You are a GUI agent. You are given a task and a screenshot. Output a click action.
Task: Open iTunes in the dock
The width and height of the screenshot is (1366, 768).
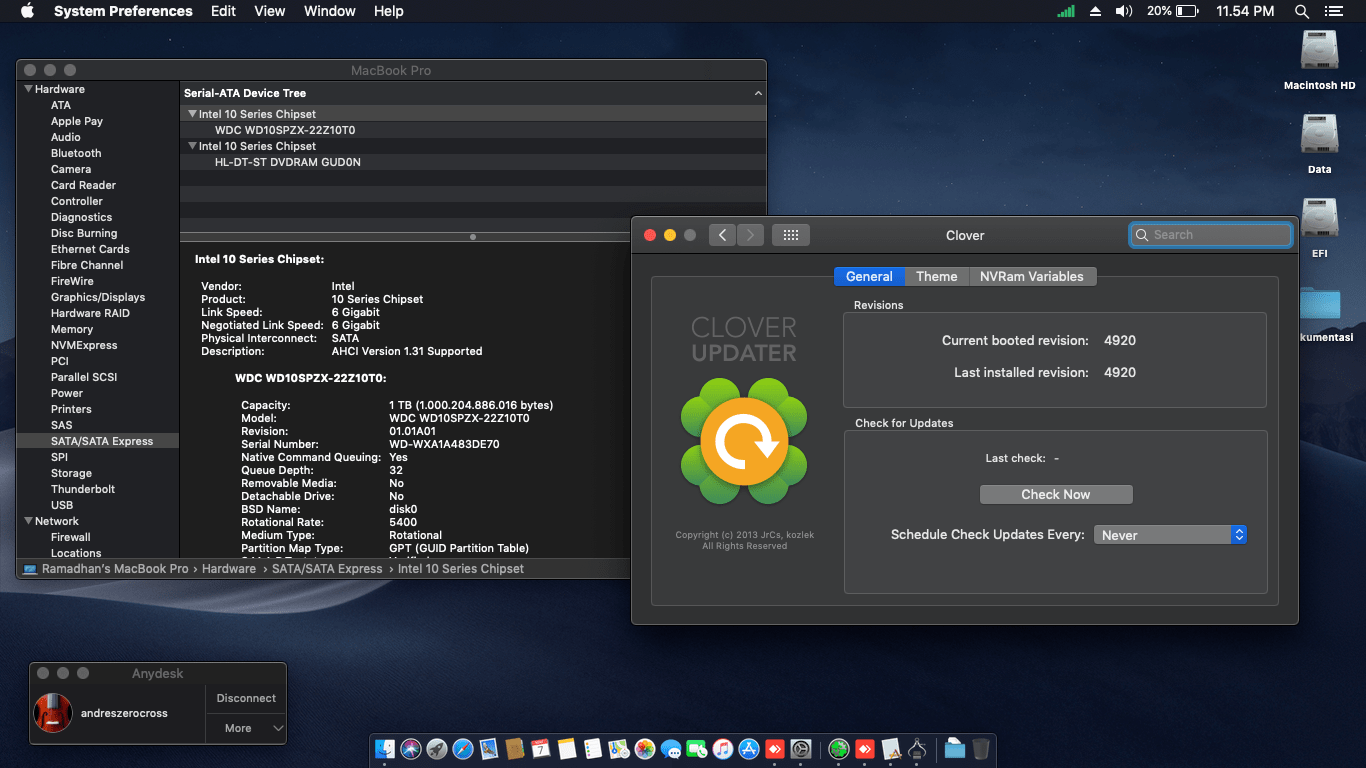pos(723,748)
